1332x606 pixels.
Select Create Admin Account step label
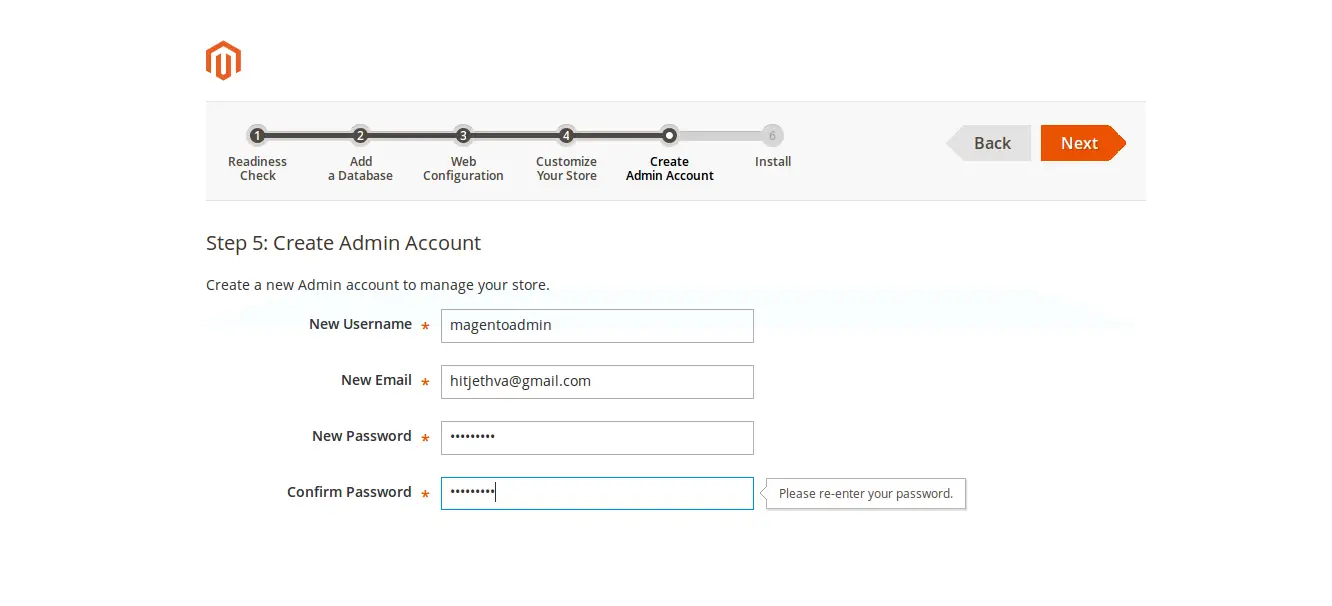[x=669, y=169]
